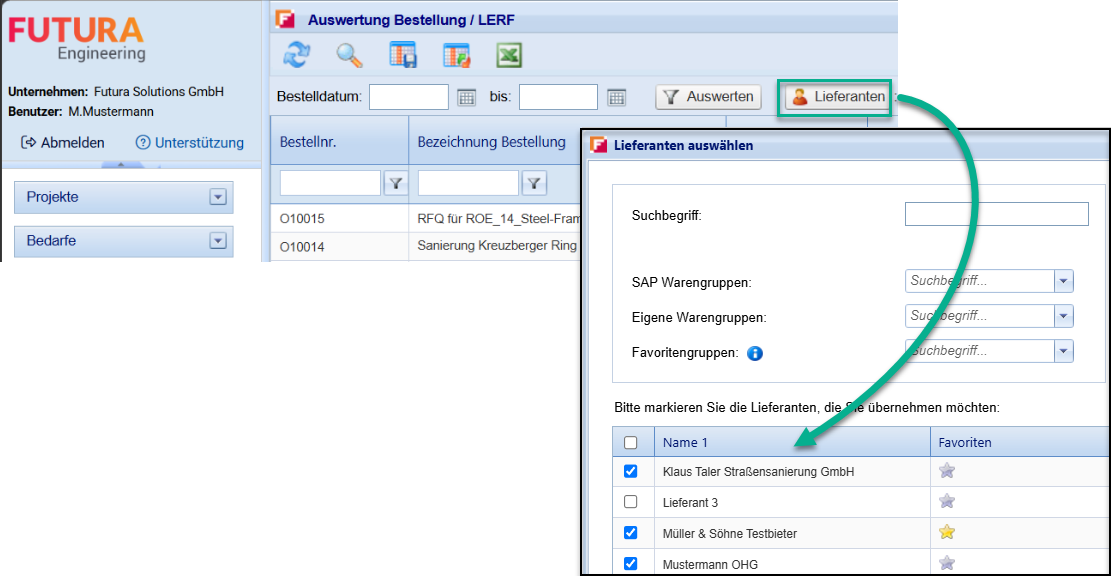The image size is (1111, 576).
Task: Collapse the sidebar header with the small arrow
Action: pyautogui.click(x=121, y=165)
